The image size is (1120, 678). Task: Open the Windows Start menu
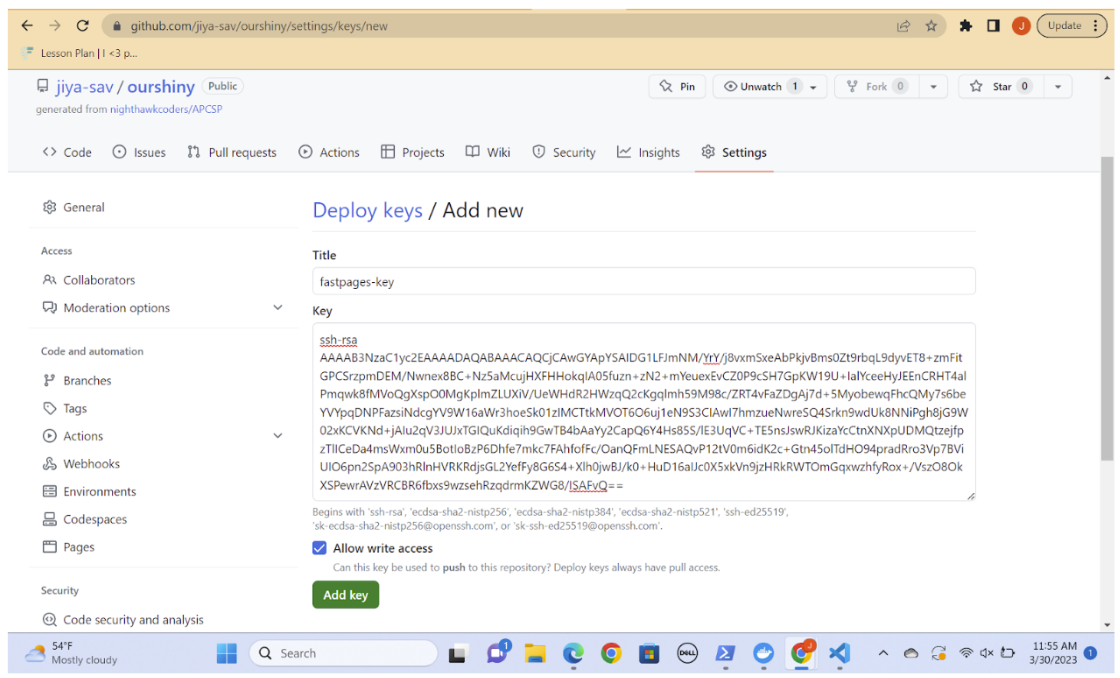click(226, 654)
